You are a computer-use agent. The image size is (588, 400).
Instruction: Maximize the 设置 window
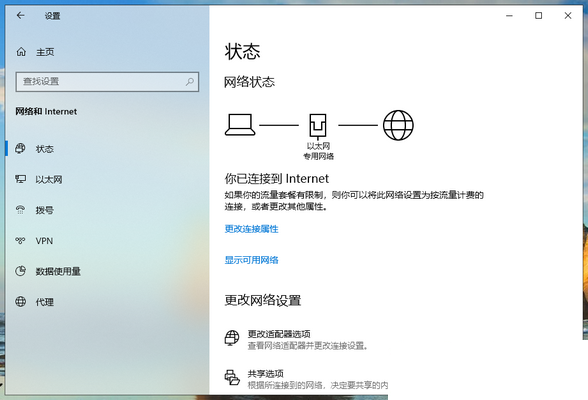[538, 15]
